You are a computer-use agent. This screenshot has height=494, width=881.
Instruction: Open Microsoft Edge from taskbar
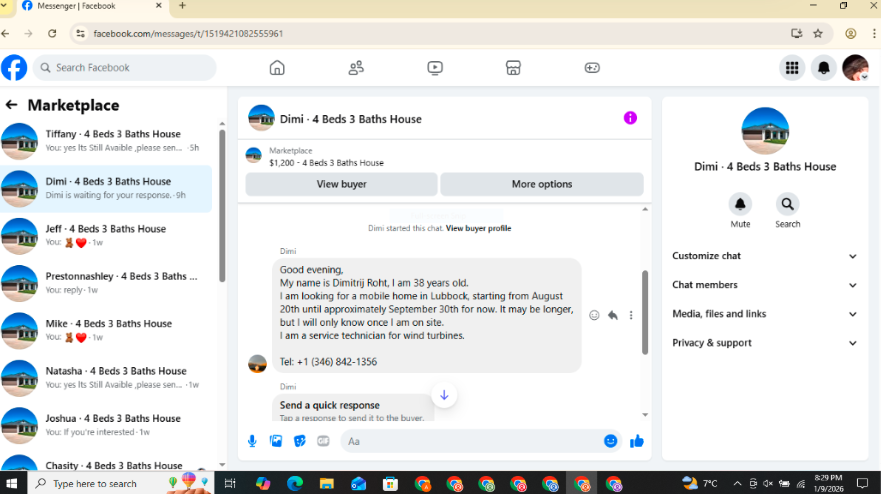pyautogui.click(x=295, y=483)
